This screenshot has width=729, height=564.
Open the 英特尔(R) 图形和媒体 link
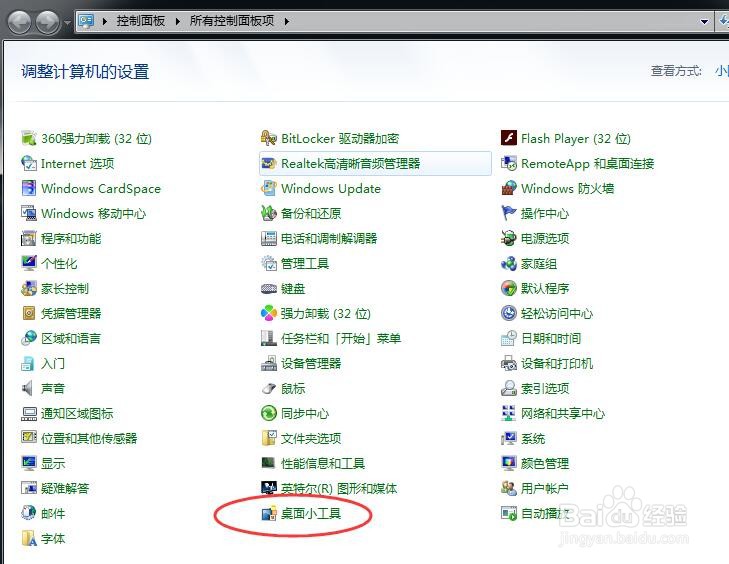tap(339, 489)
